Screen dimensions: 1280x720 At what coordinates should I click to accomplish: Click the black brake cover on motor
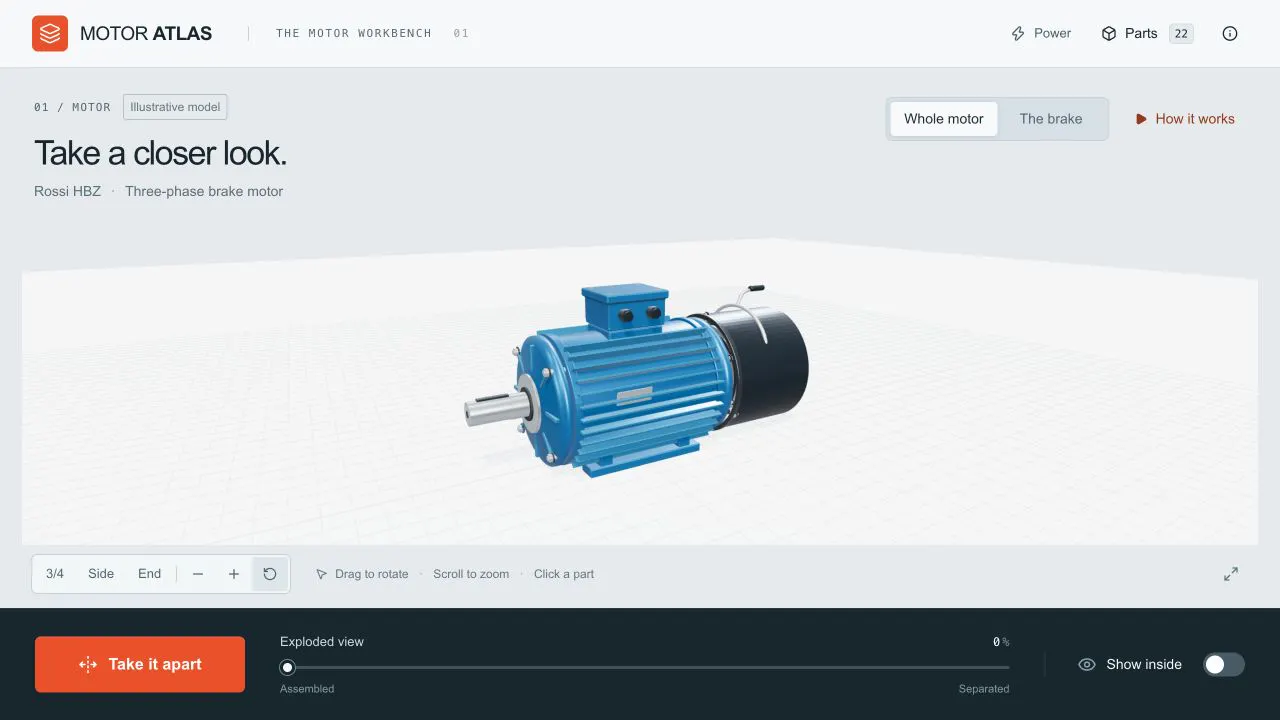point(770,365)
